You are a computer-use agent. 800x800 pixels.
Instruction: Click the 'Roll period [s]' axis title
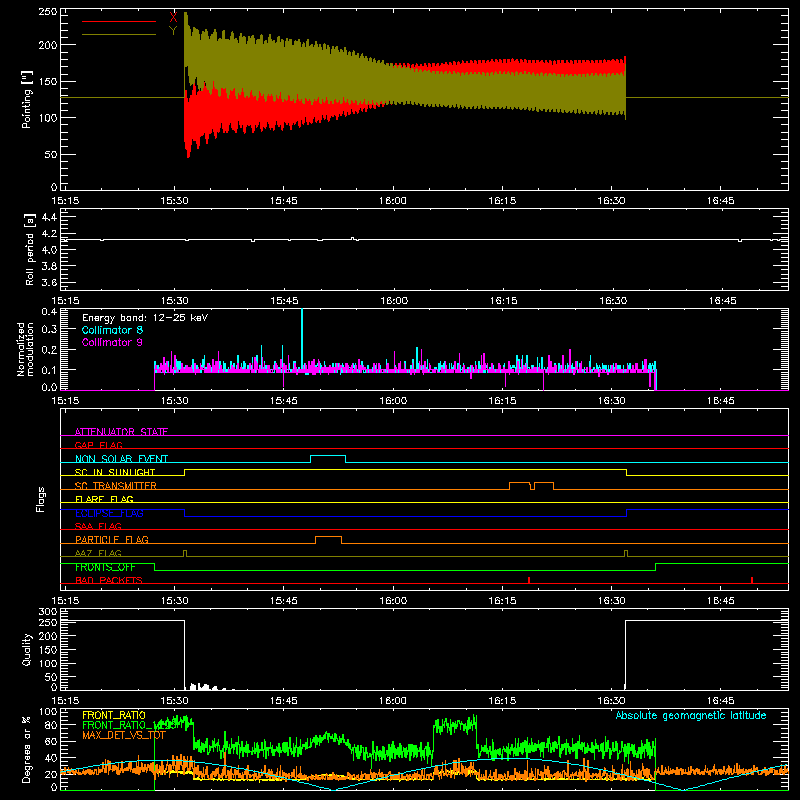click(x=30, y=249)
